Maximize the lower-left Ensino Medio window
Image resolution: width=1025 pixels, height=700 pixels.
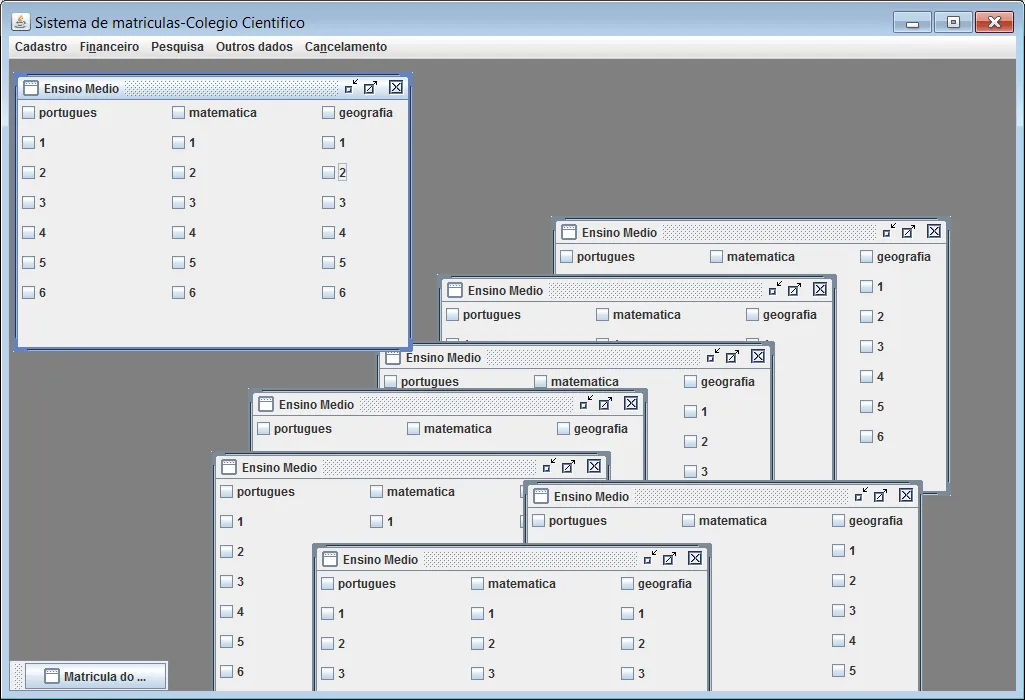pyautogui.click(x=569, y=466)
